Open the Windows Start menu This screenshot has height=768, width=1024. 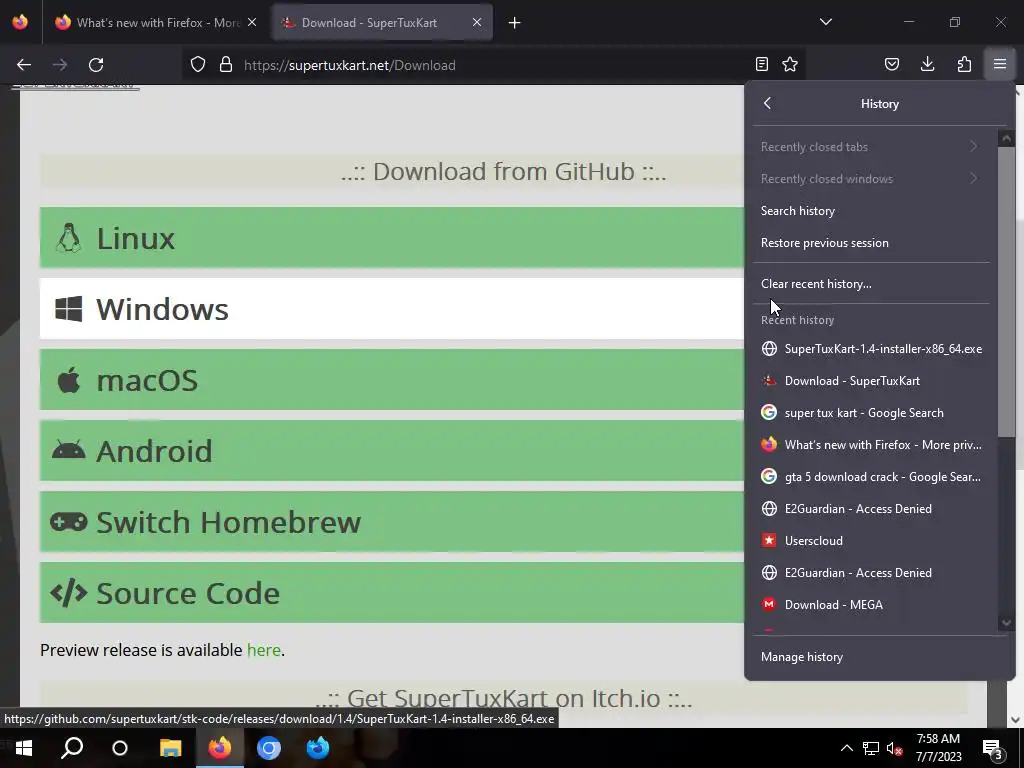tap(24, 748)
